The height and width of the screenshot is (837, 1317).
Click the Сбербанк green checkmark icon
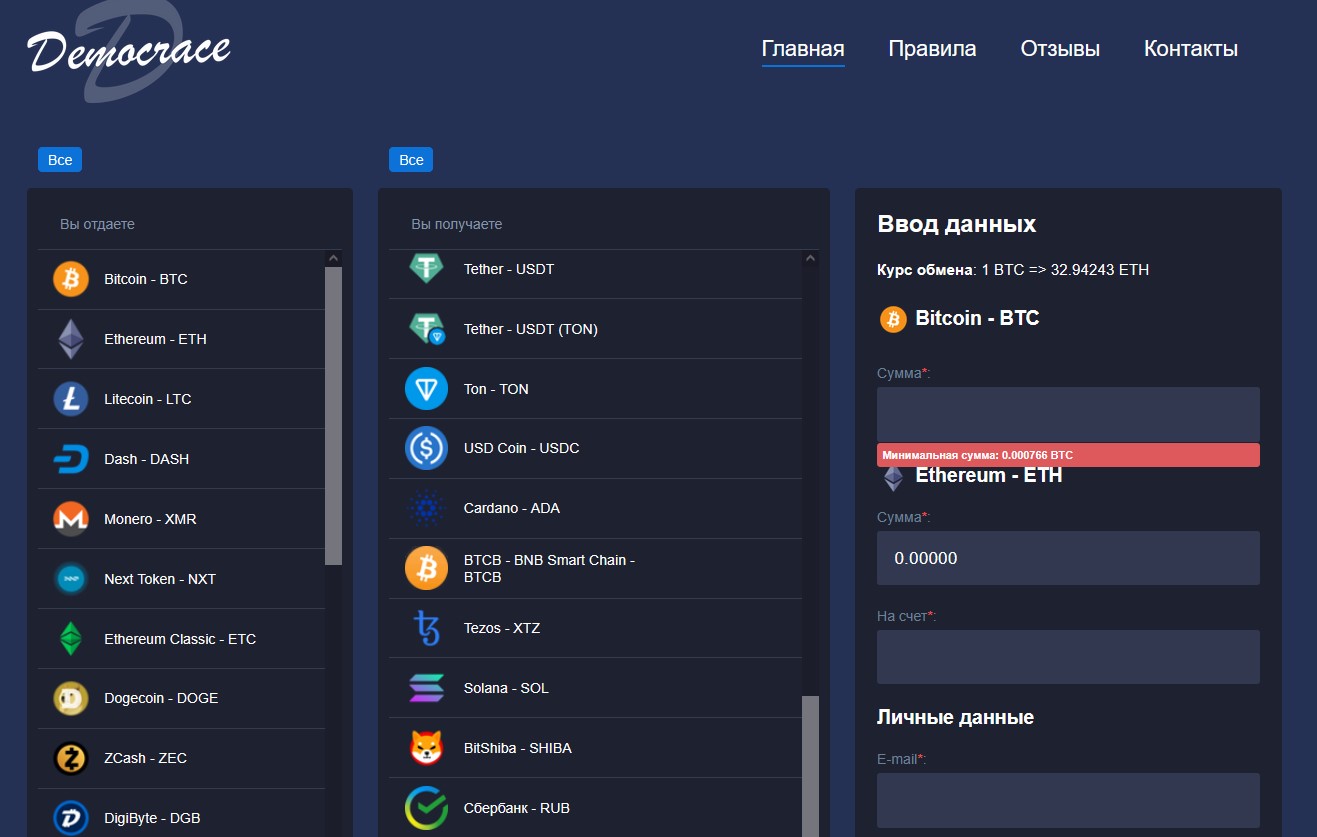(427, 808)
